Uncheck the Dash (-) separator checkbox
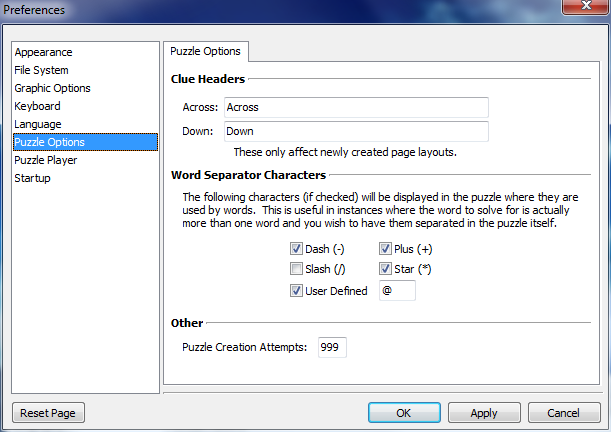This screenshot has width=611, height=432. pos(296,249)
